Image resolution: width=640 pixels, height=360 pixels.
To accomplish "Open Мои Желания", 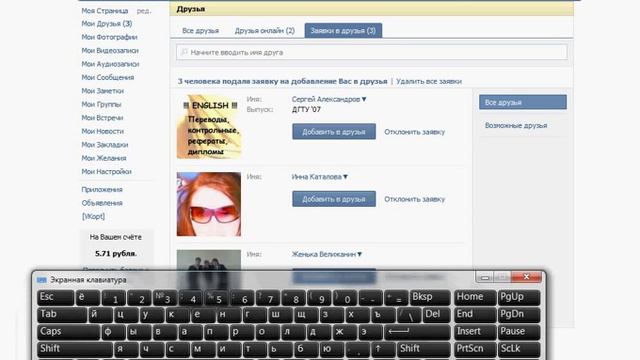I will click(104, 158).
